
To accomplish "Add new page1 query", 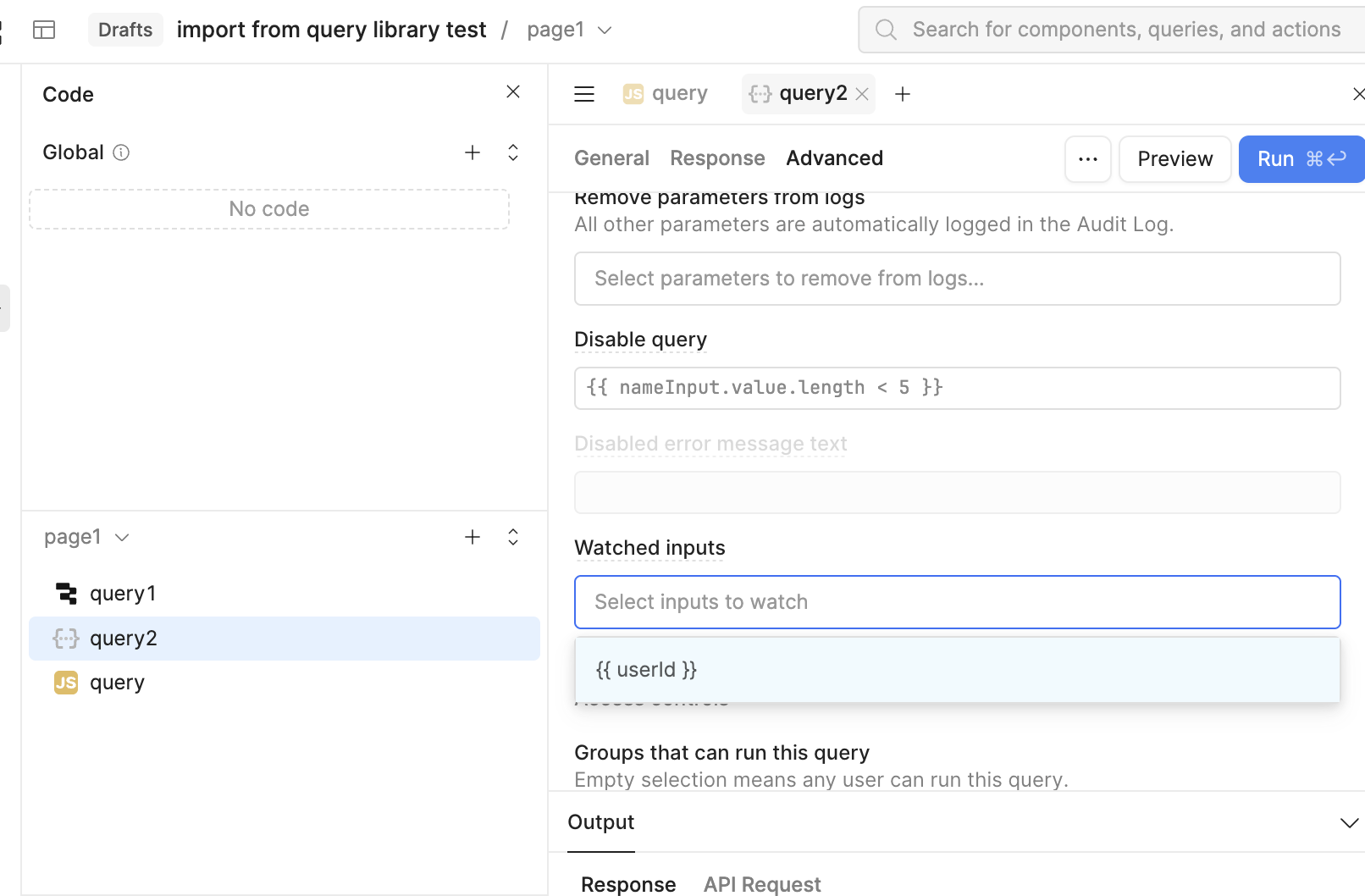I will tap(472, 537).
